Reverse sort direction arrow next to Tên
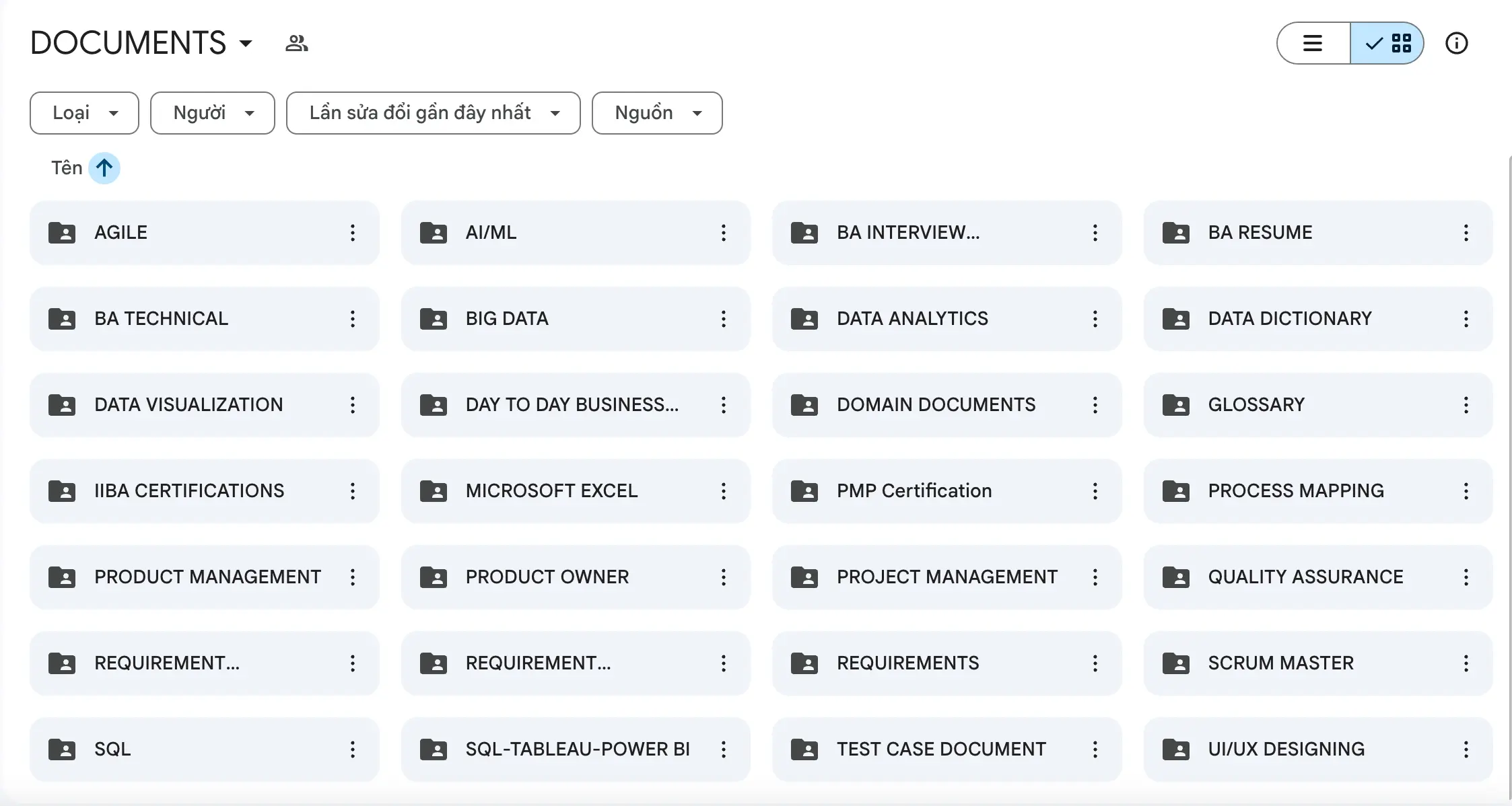This screenshot has height=806, width=1512. coord(104,168)
